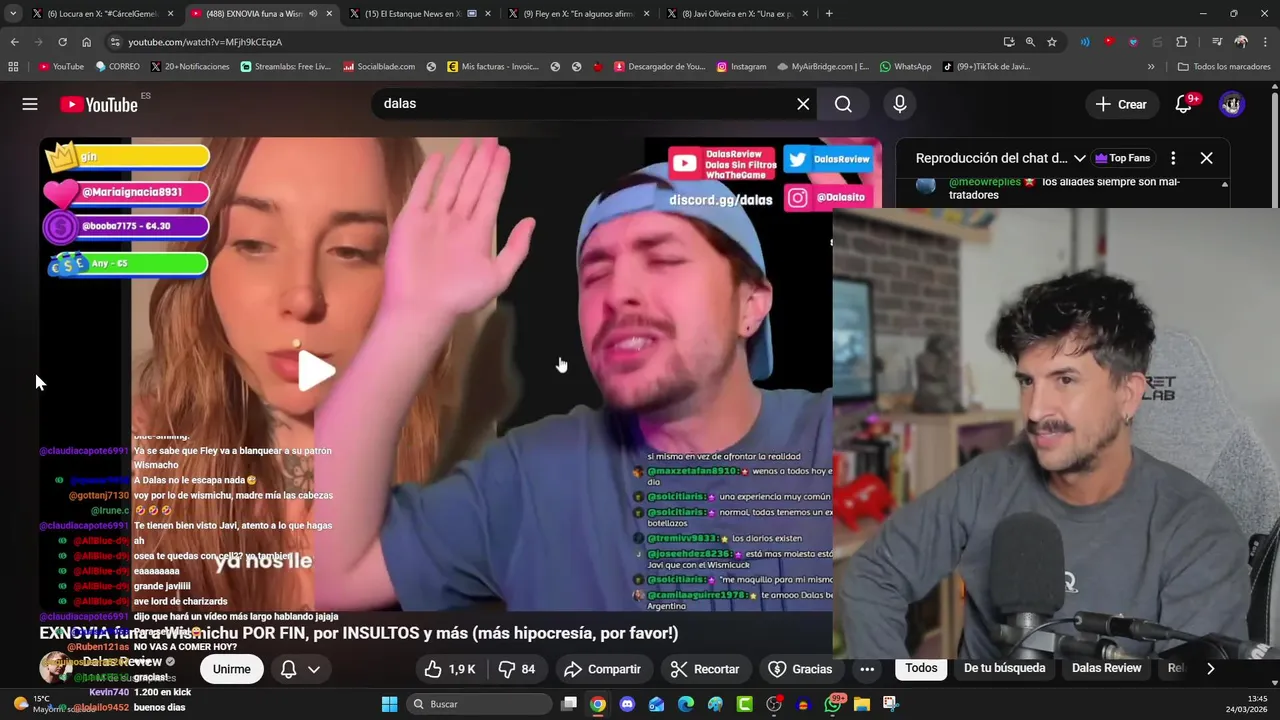Run search with the magnifier button

tap(843, 104)
